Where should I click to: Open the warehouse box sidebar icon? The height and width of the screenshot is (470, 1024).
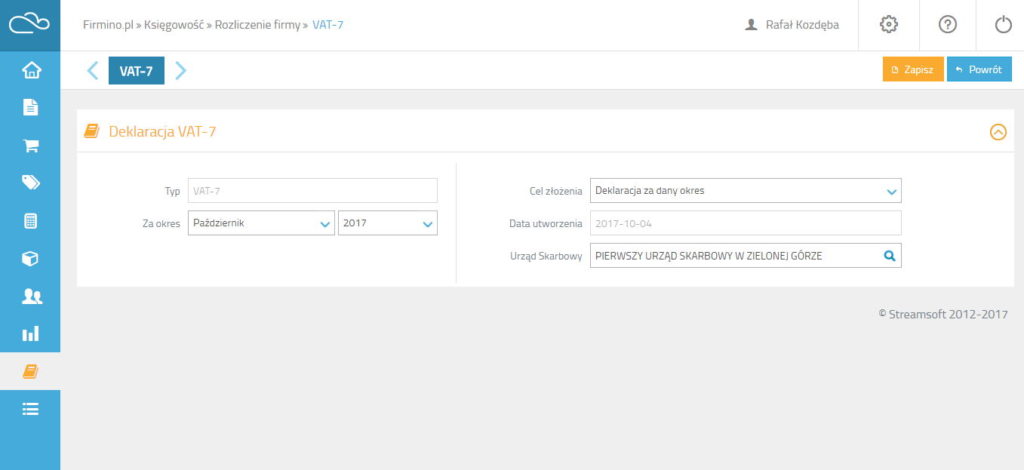31,258
